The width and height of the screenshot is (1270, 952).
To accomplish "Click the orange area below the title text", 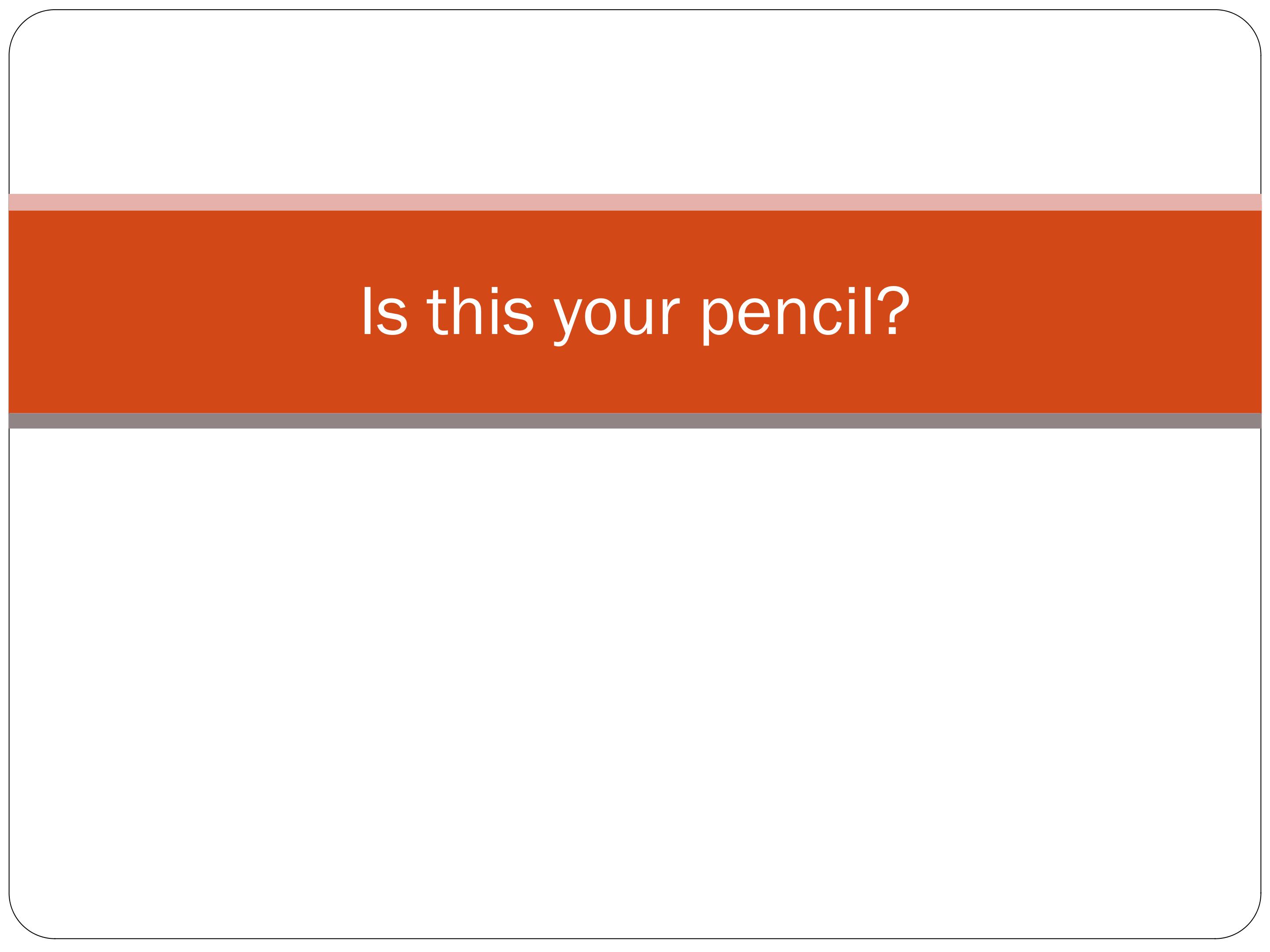I will (635, 382).
